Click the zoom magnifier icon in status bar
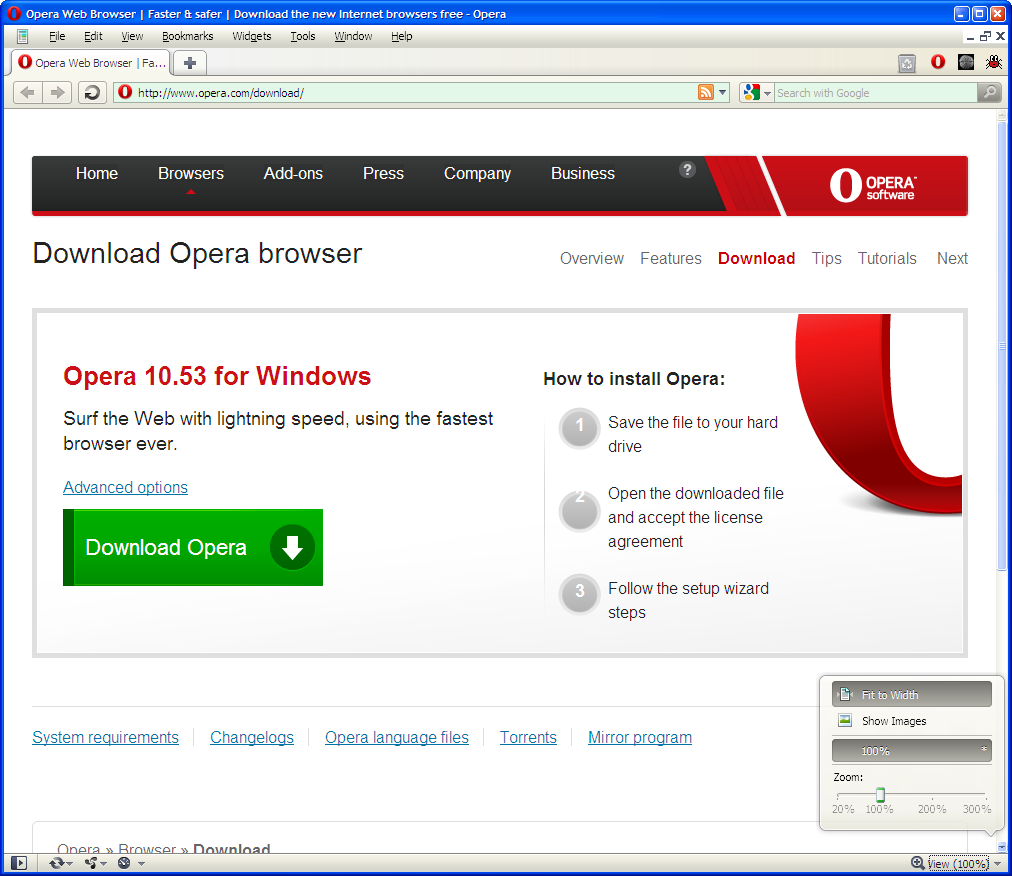The height and width of the screenshot is (876, 1012). [917, 862]
